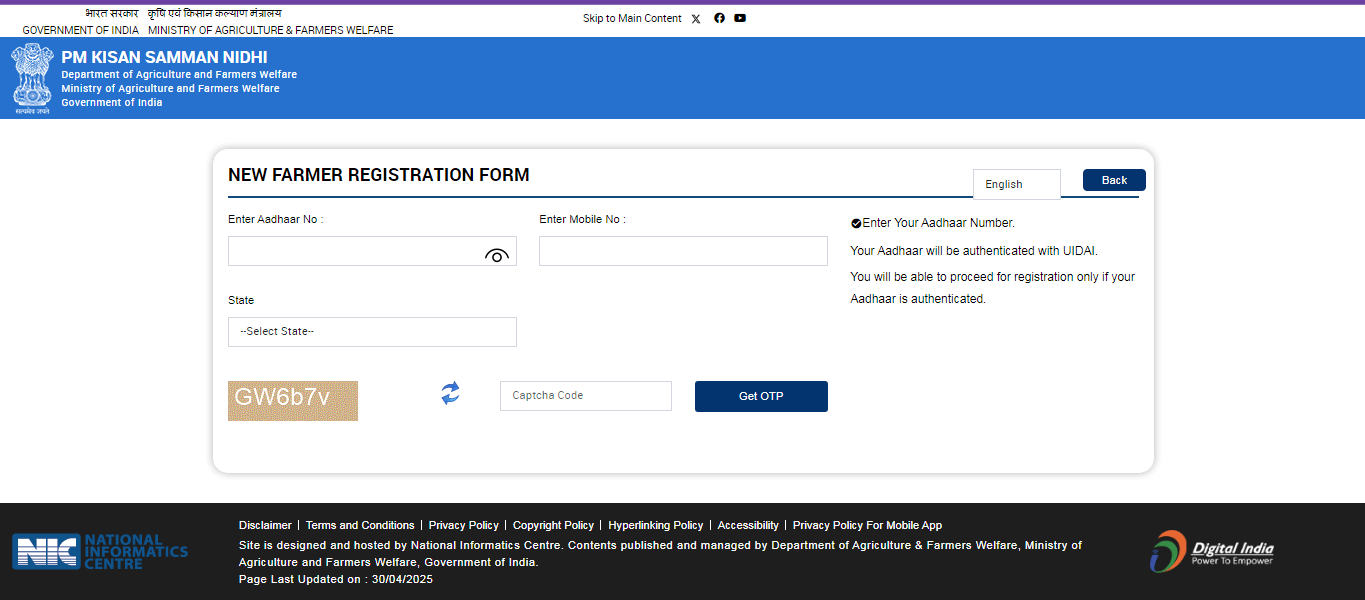Focus the Enter Mobile No input field
Image resolution: width=1365 pixels, height=600 pixels.
click(x=683, y=251)
